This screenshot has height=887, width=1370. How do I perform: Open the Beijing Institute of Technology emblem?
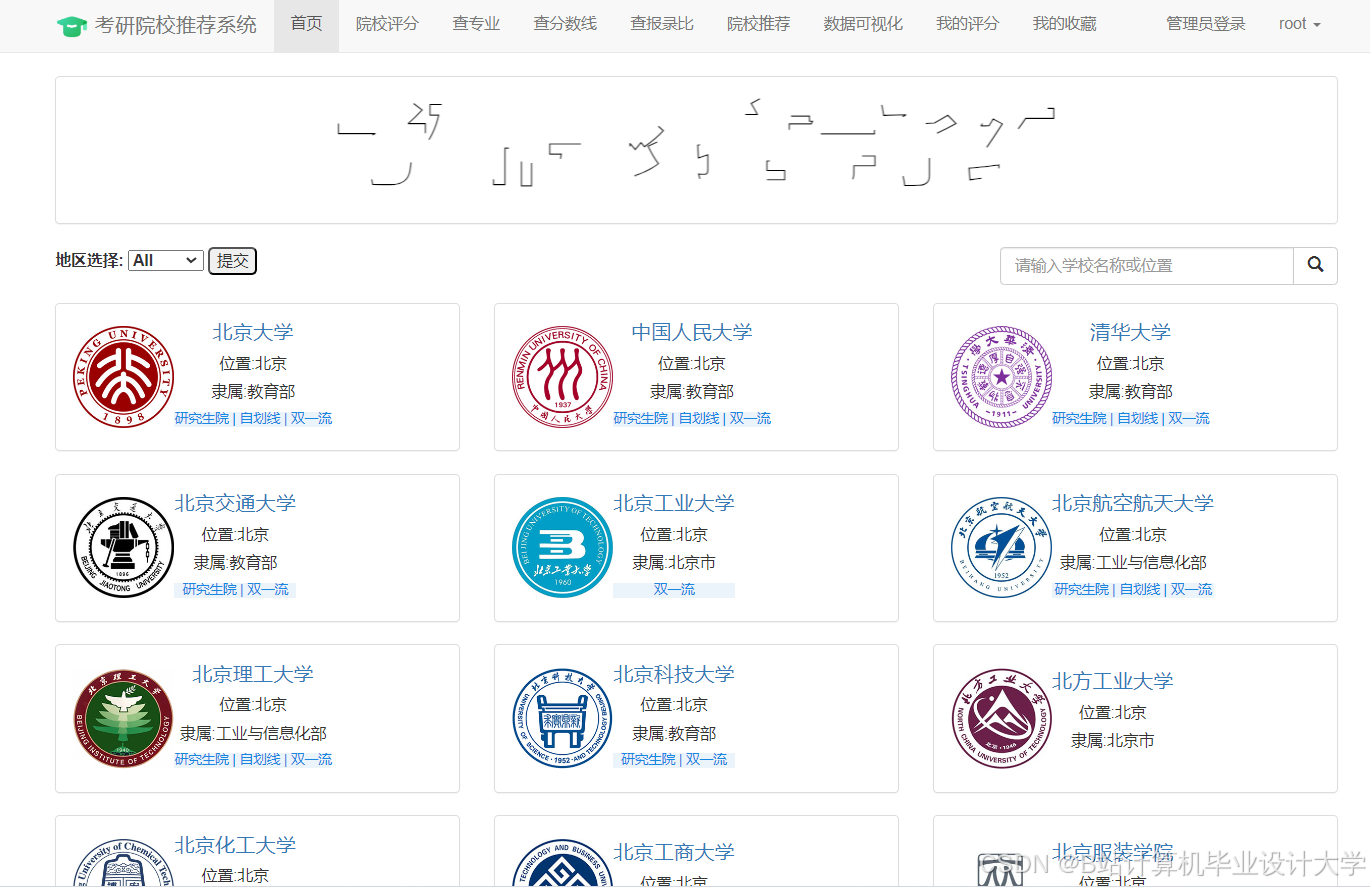[x=124, y=718]
